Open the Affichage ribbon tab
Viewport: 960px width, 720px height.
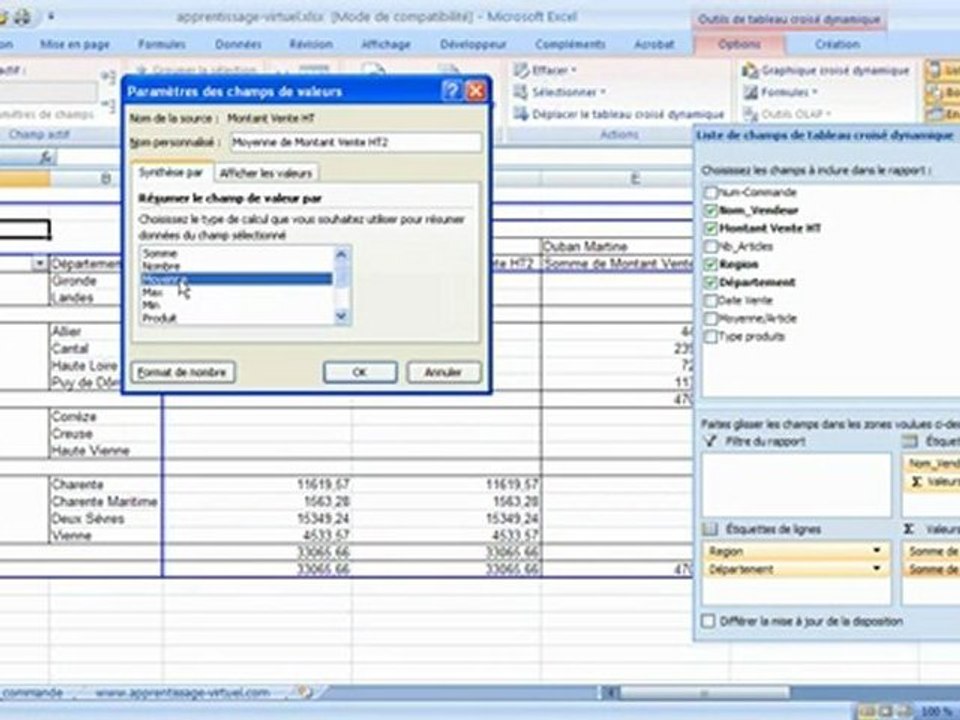[386, 44]
